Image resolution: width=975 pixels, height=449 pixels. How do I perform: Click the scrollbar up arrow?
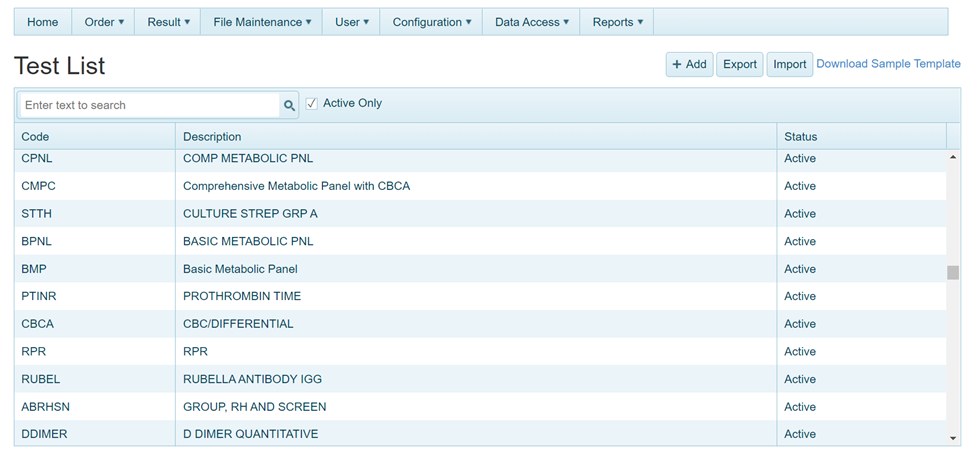click(953, 158)
